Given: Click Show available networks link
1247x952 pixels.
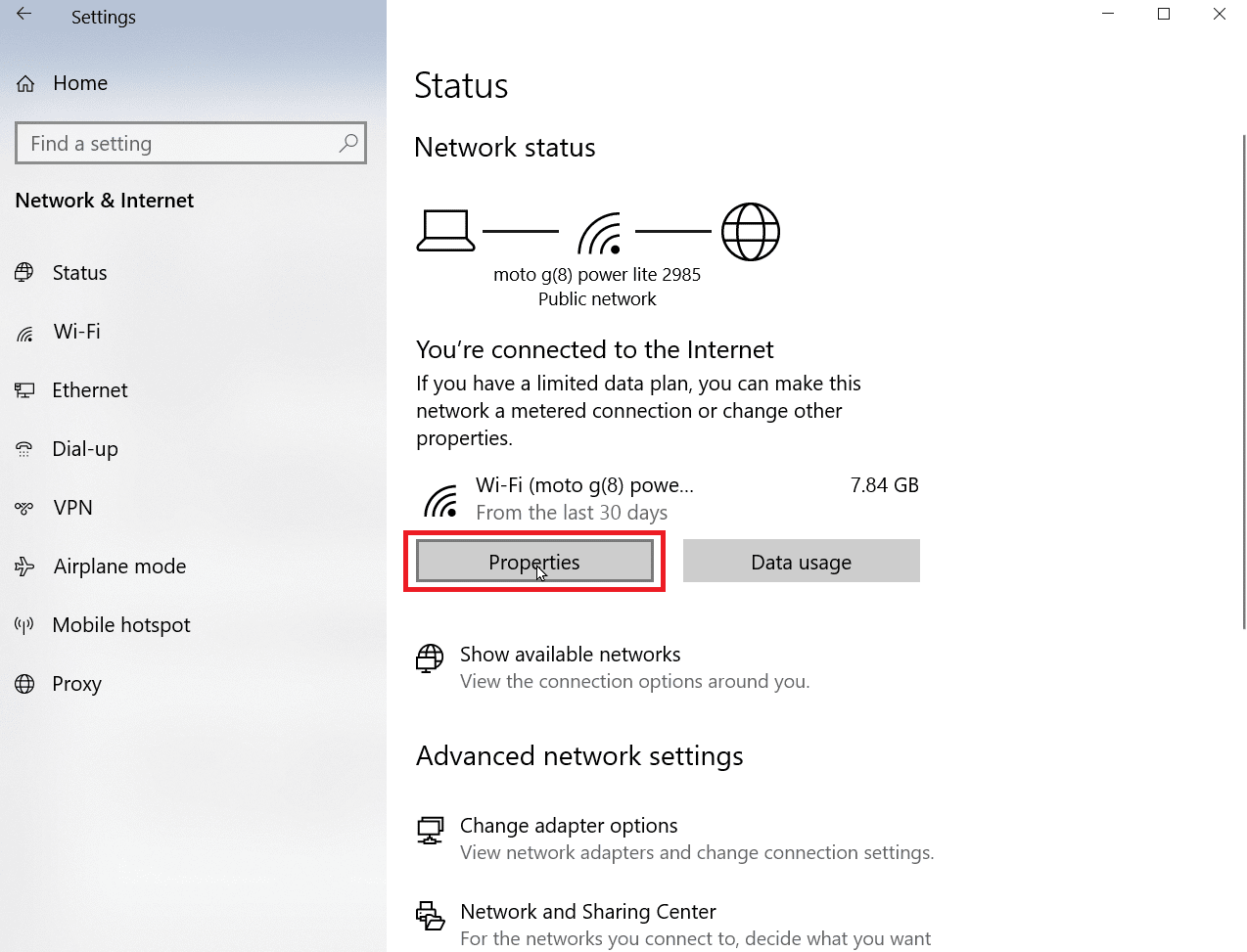Looking at the screenshot, I should 570,655.
